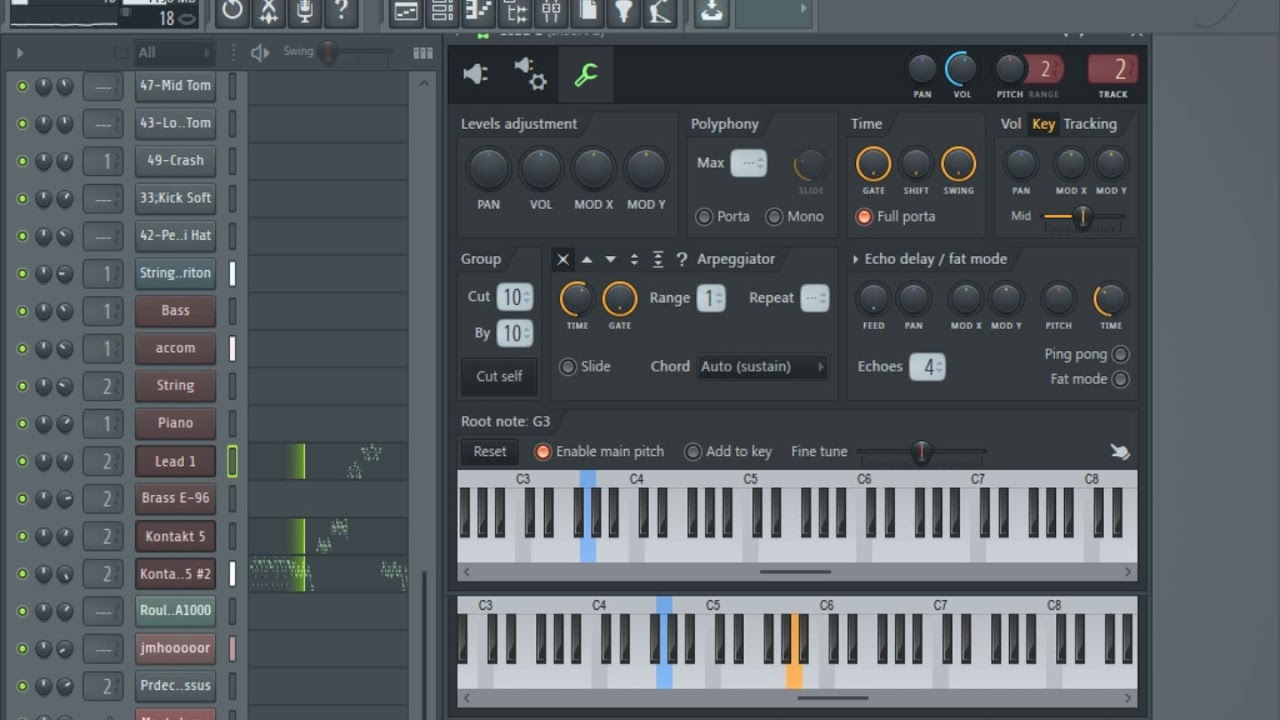Click the arpeggiator off (X) direction icon

point(563,259)
